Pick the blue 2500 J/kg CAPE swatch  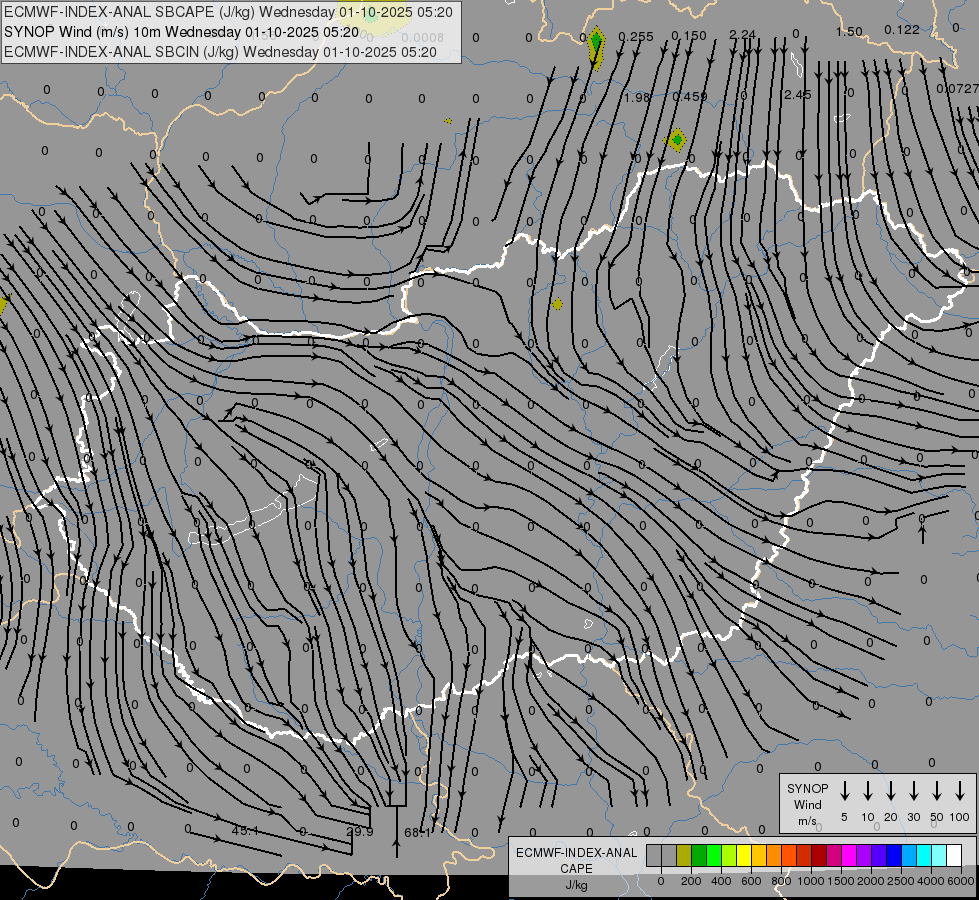pos(894,856)
